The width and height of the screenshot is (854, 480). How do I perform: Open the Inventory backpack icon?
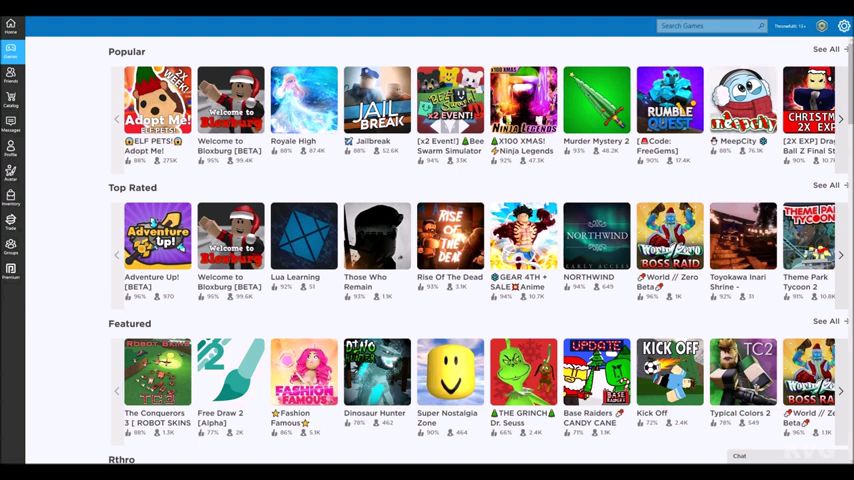pyautogui.click(x=11, y=197)
